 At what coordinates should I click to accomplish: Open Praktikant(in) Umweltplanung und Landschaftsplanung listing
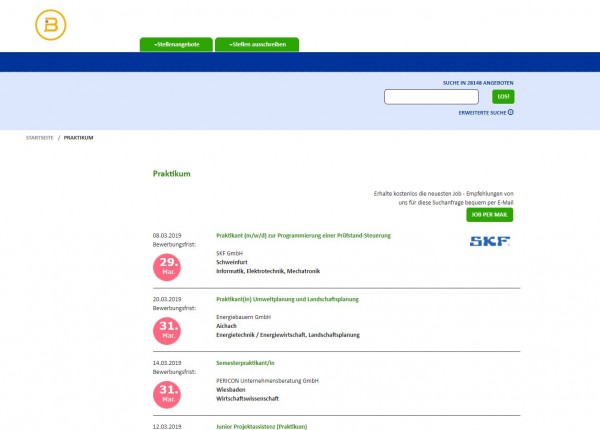click(287, 299)
